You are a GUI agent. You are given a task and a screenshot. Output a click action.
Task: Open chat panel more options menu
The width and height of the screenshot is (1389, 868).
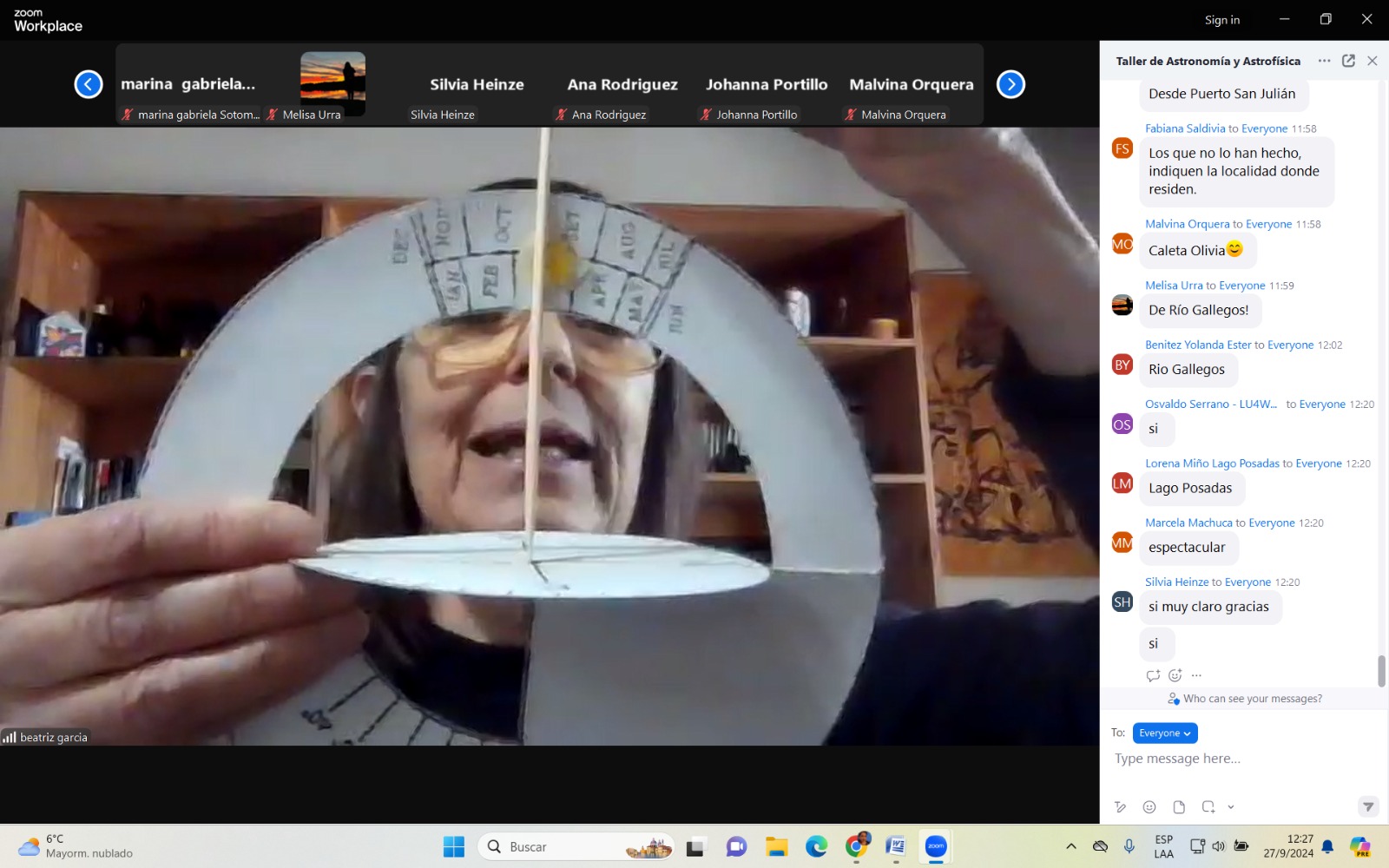pos(1324,61)
